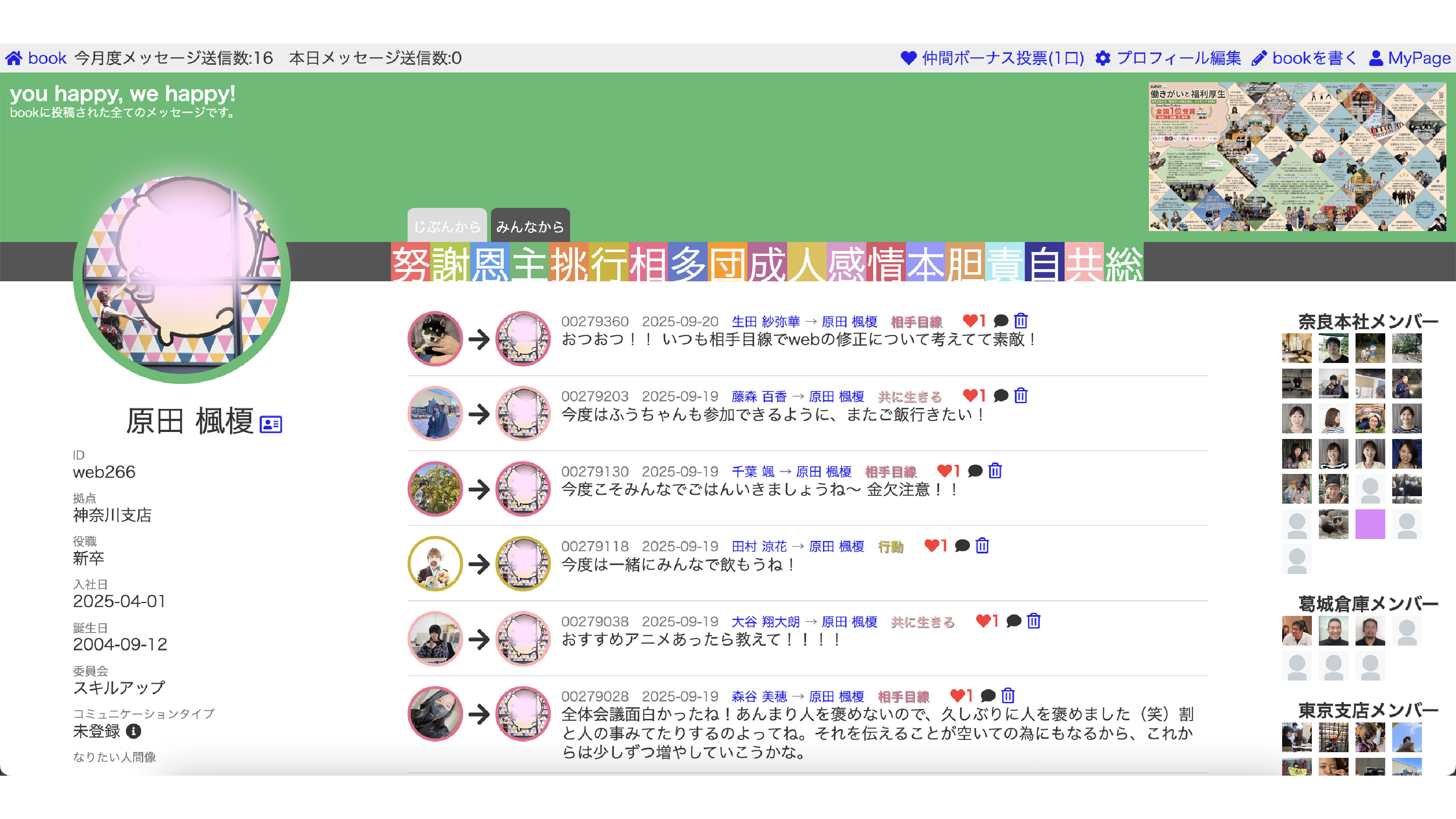This screenshot has width=1456, height=819.
Task: Open sender link 生田 紗弥華
Action: [765, 321]
